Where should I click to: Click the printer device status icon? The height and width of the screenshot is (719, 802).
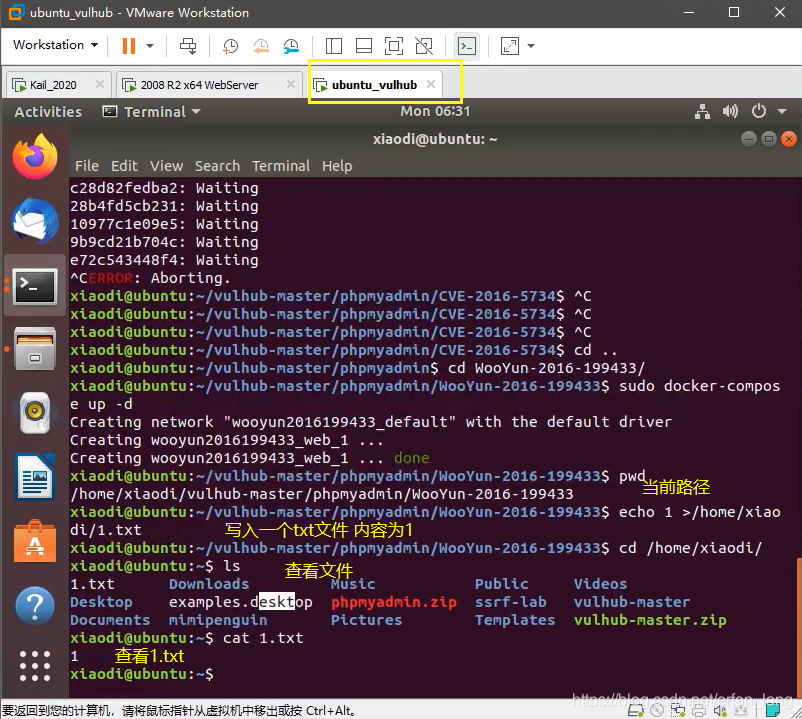699,710
